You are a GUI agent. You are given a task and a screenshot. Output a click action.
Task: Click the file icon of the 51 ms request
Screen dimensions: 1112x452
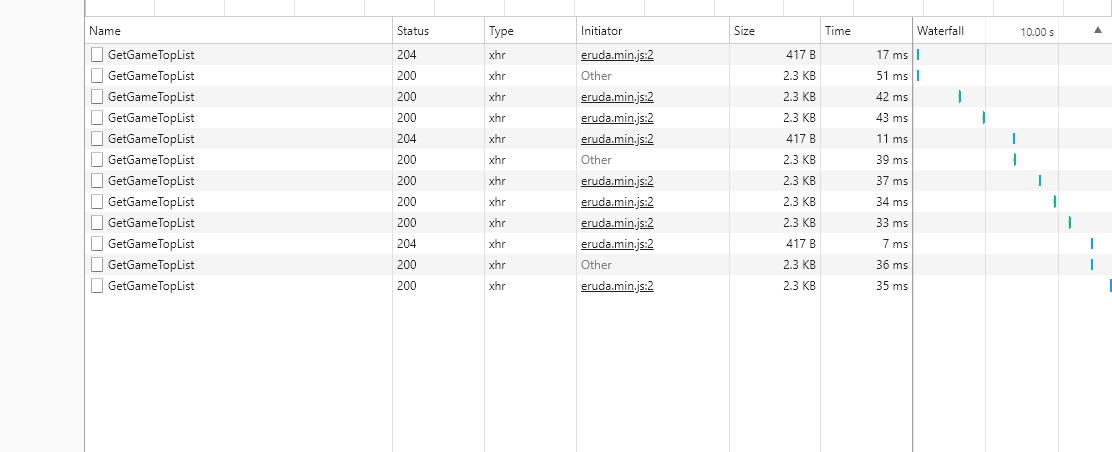[x=97, y=75]
